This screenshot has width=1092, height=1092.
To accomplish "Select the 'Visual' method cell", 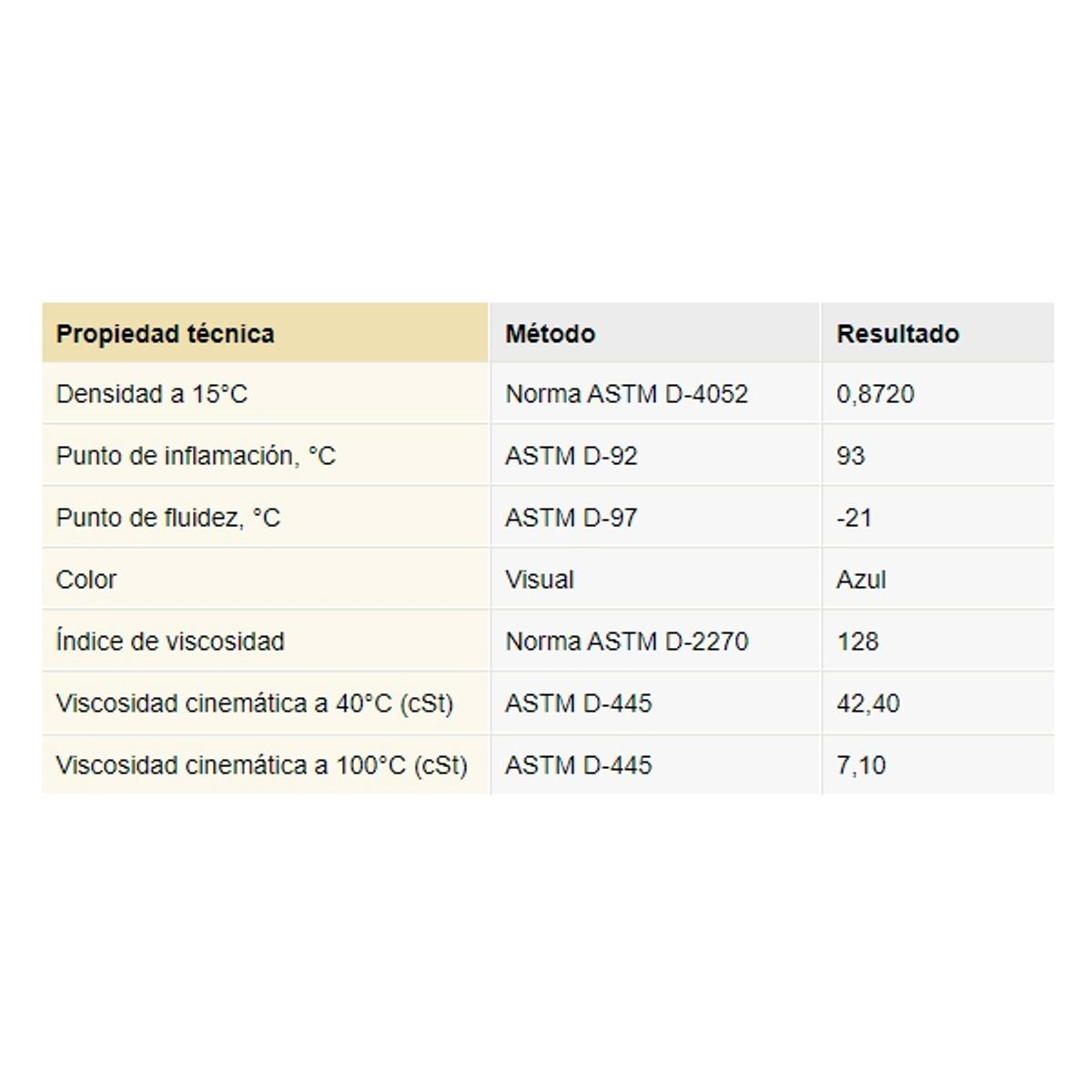I will [x=539, y=580].
